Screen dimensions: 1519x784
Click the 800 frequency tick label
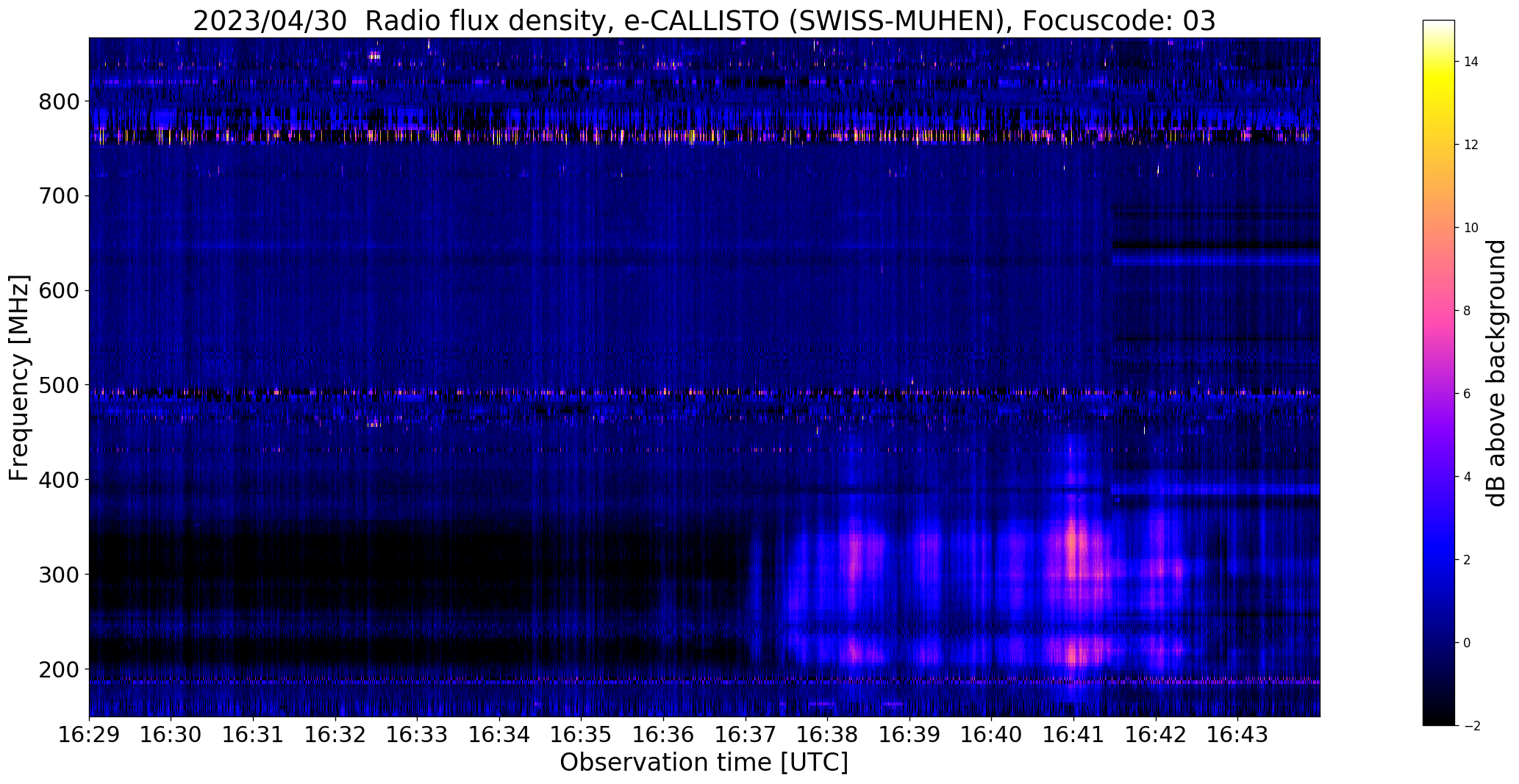[x=59, y=101]
